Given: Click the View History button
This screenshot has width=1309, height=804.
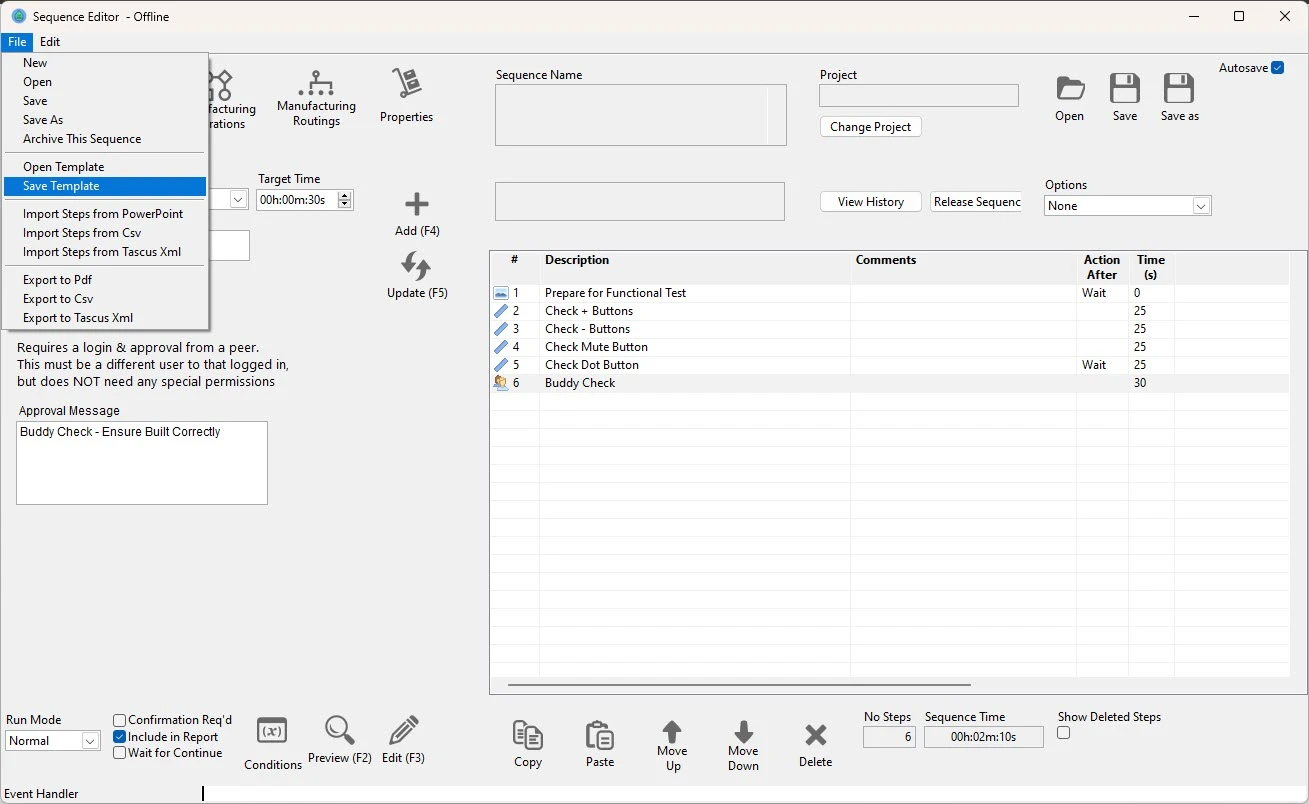Looking at the screenshot, I should [x=870, y=202].
